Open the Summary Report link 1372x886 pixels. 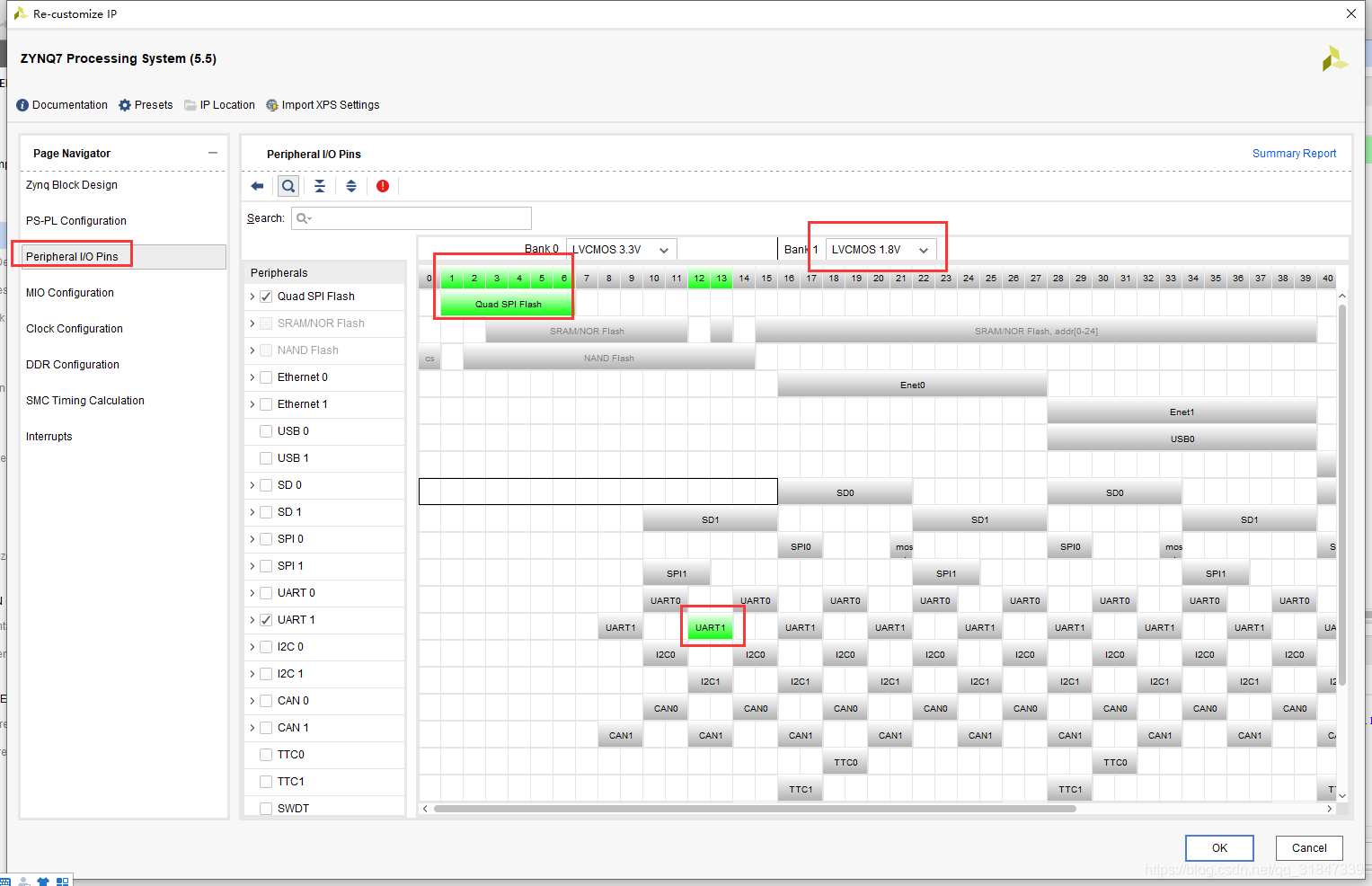click(x=1294, y=154)
